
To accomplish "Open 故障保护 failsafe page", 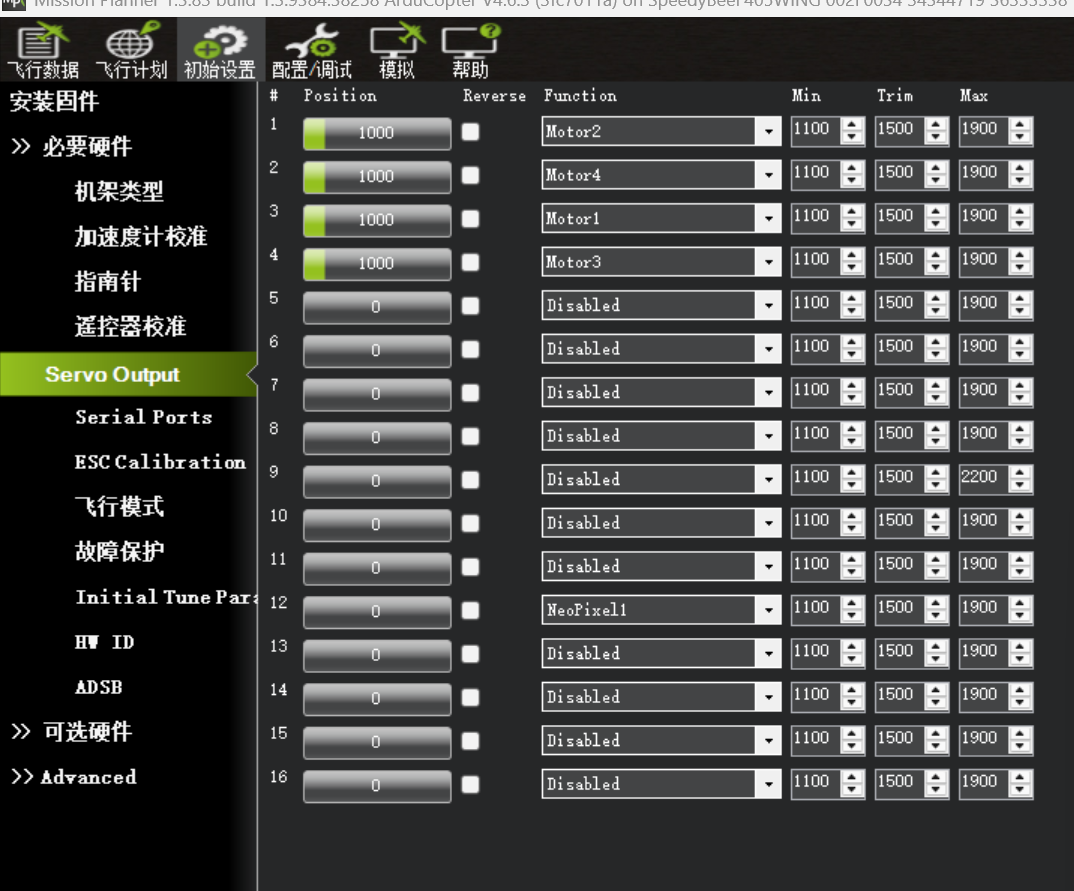I will [x=119, y=551].
